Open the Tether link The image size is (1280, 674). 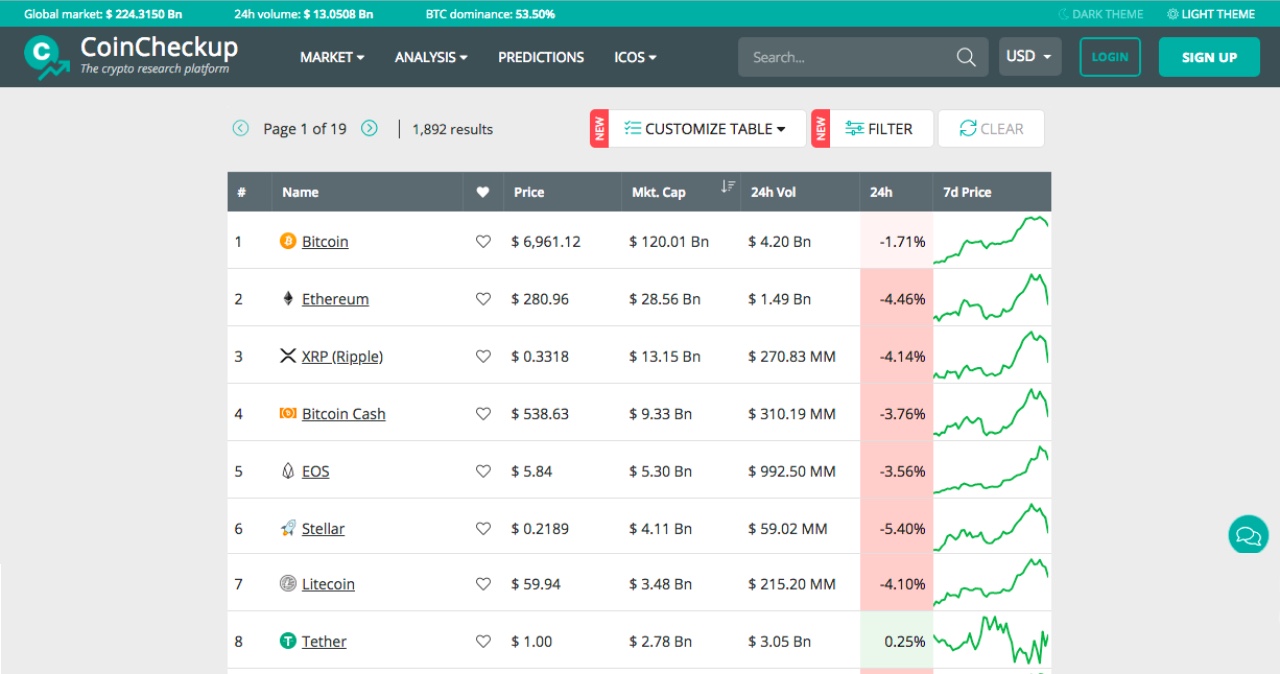(324, 641)
